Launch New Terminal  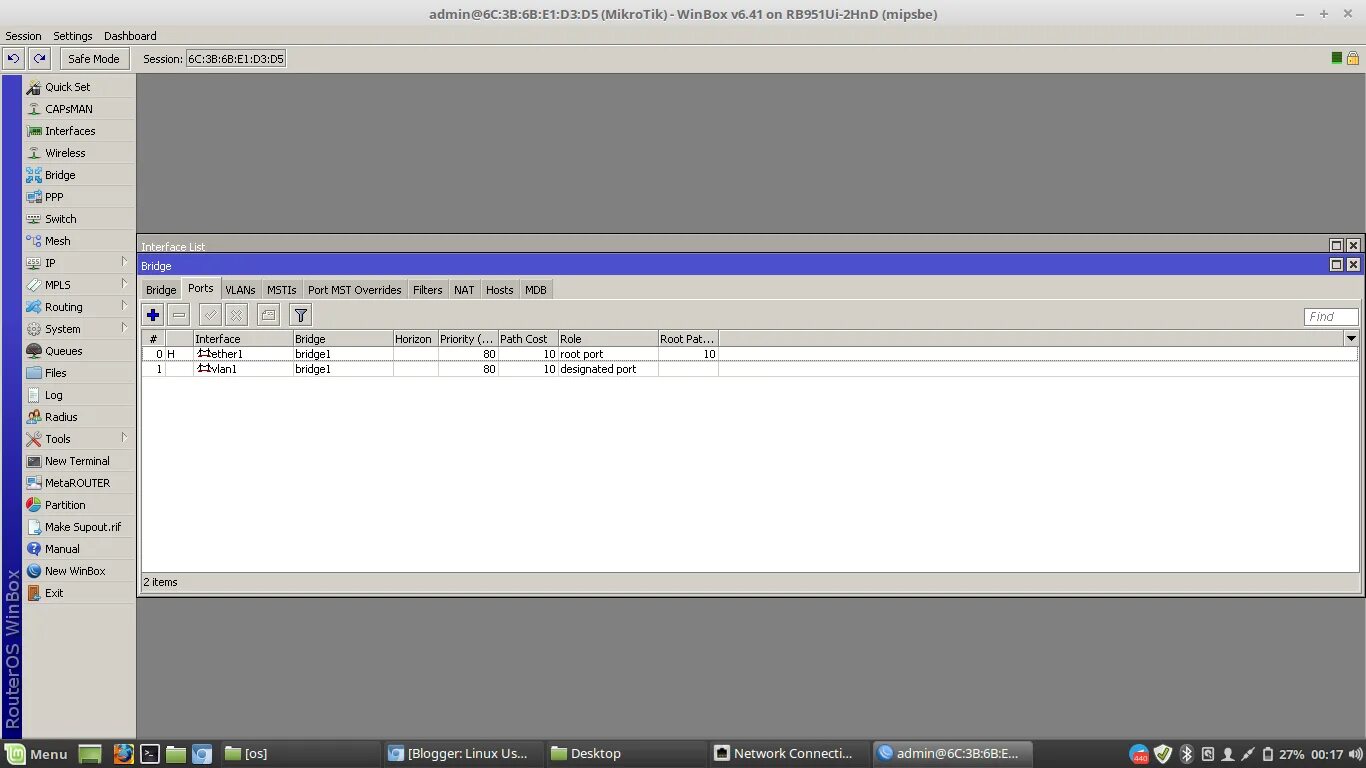(x=79, y=461)
